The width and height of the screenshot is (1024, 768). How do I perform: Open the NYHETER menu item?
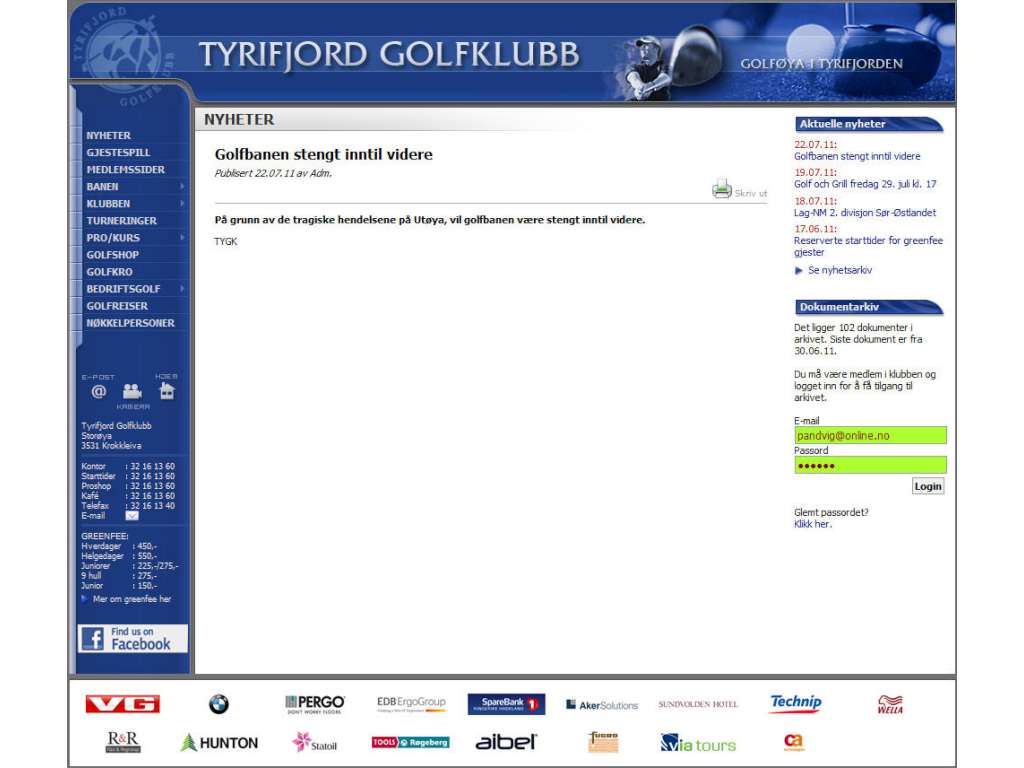[x=108, y=135]
